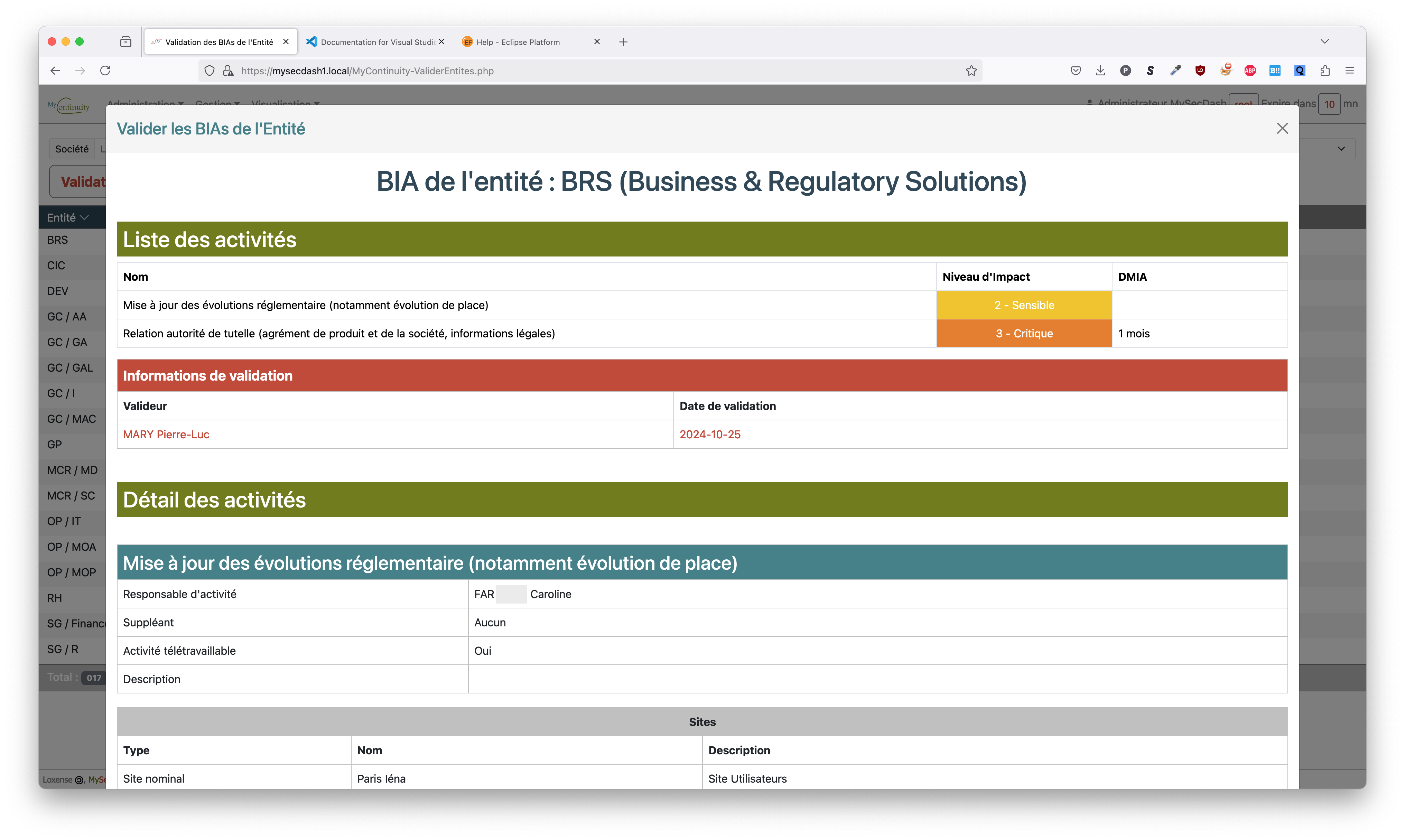The height and width of the screenshot is (840, 1405).
Task: Open the Société dropdown arrow at right
Action: tap(1341, 149)
